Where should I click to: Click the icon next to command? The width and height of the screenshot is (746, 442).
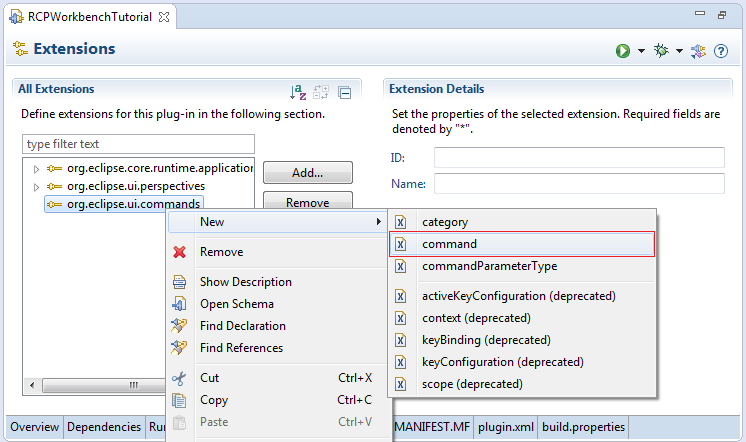(401, 244)
